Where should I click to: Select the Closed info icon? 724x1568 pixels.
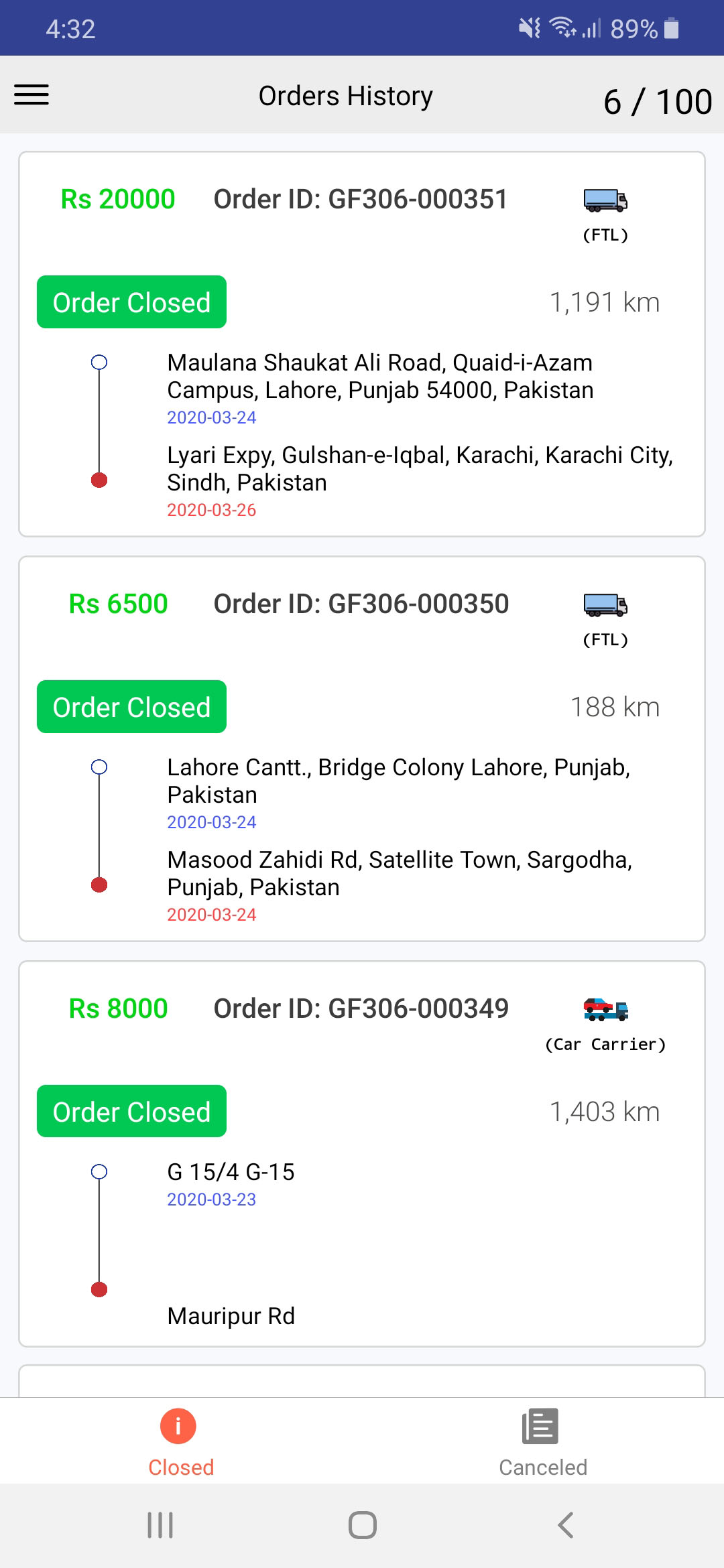[x=178, y=1426]
